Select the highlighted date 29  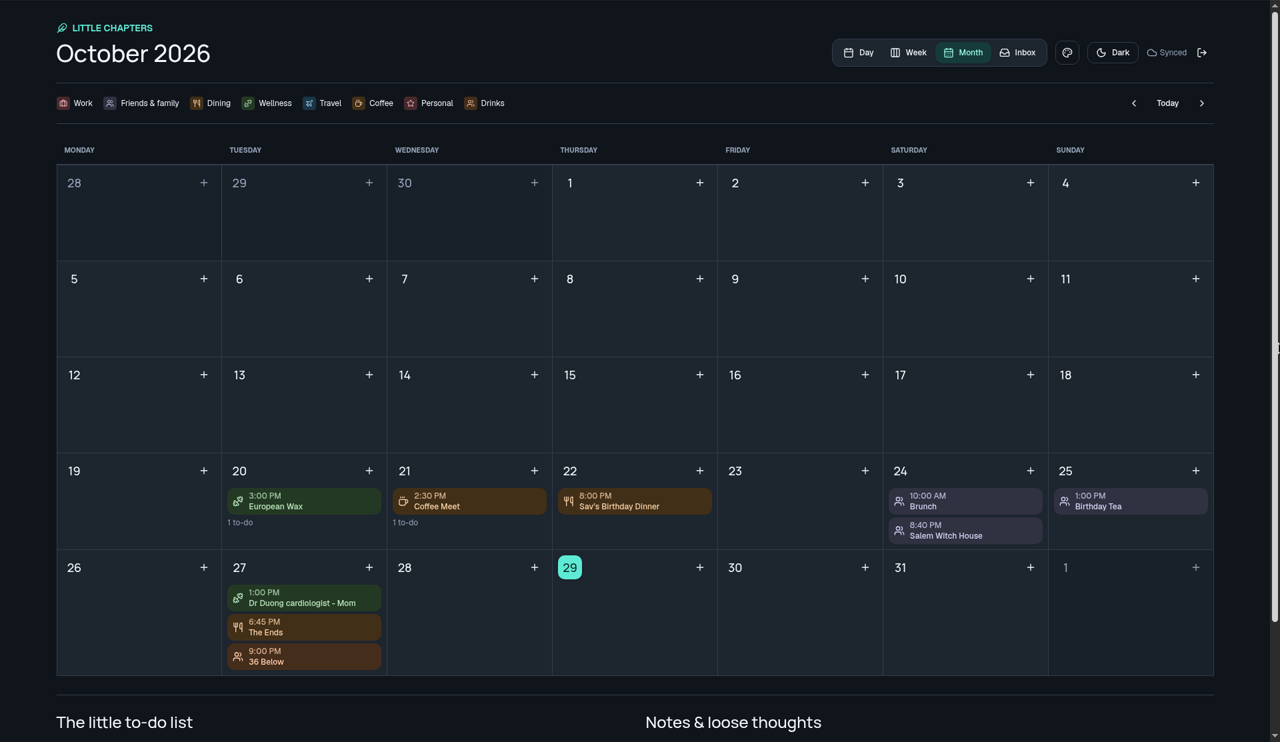click(x=570, y=568)
